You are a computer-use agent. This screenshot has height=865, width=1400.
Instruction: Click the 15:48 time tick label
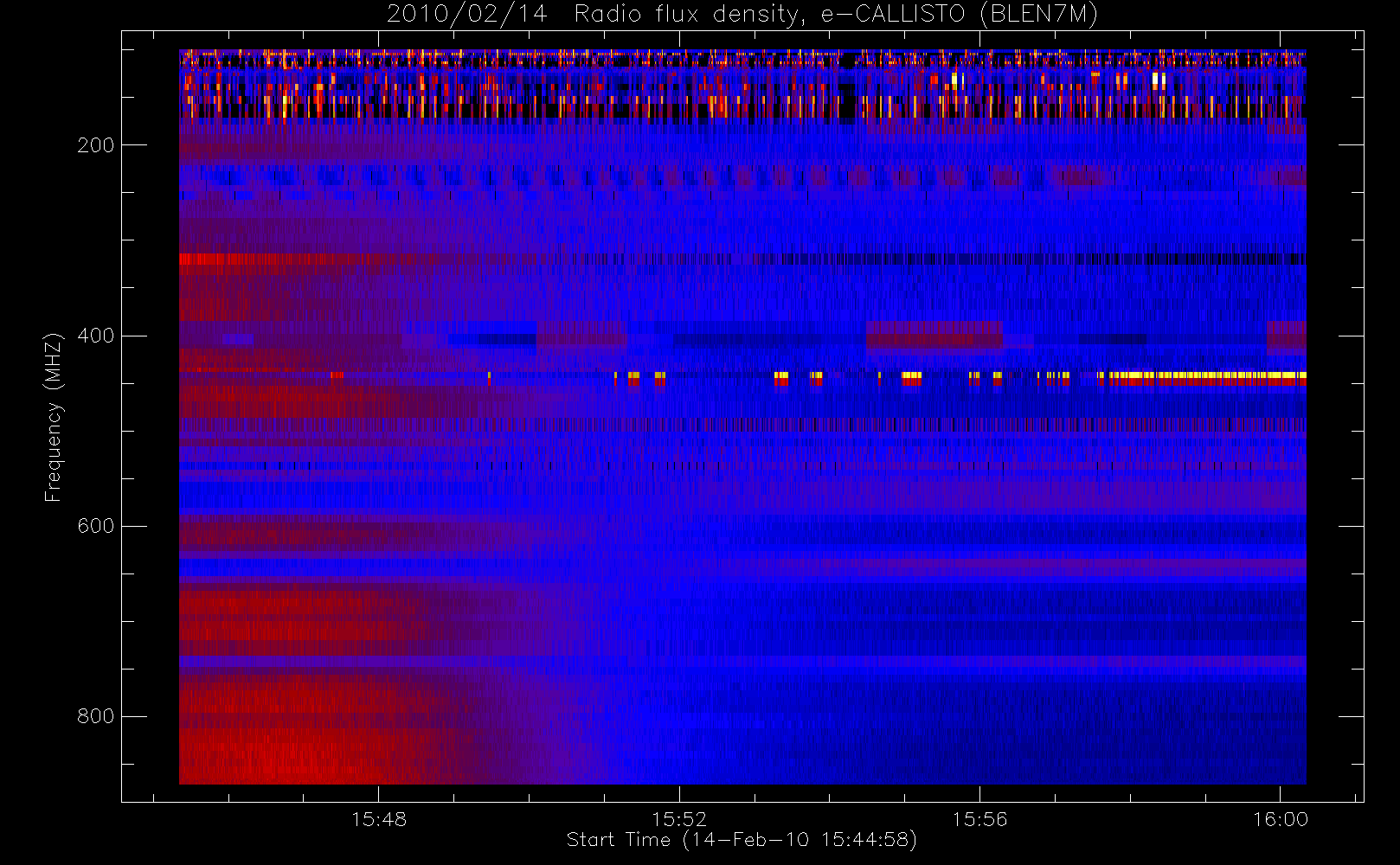click(379, 819)
